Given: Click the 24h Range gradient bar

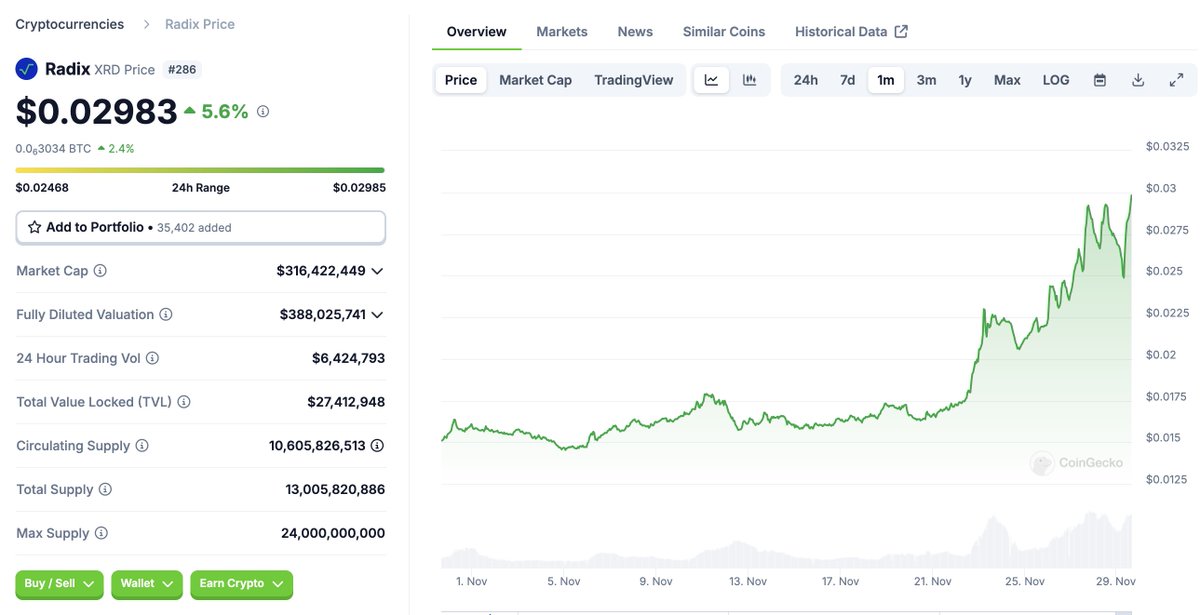Looking at the screenshot, I should click(x=200, y=170).
